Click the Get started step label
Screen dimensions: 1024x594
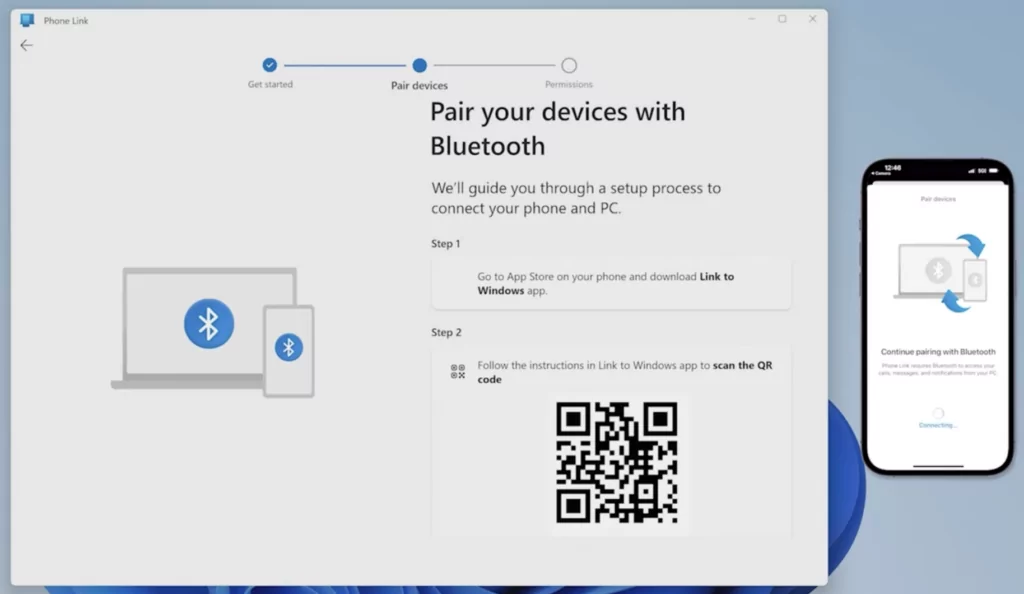coord(270,85)
